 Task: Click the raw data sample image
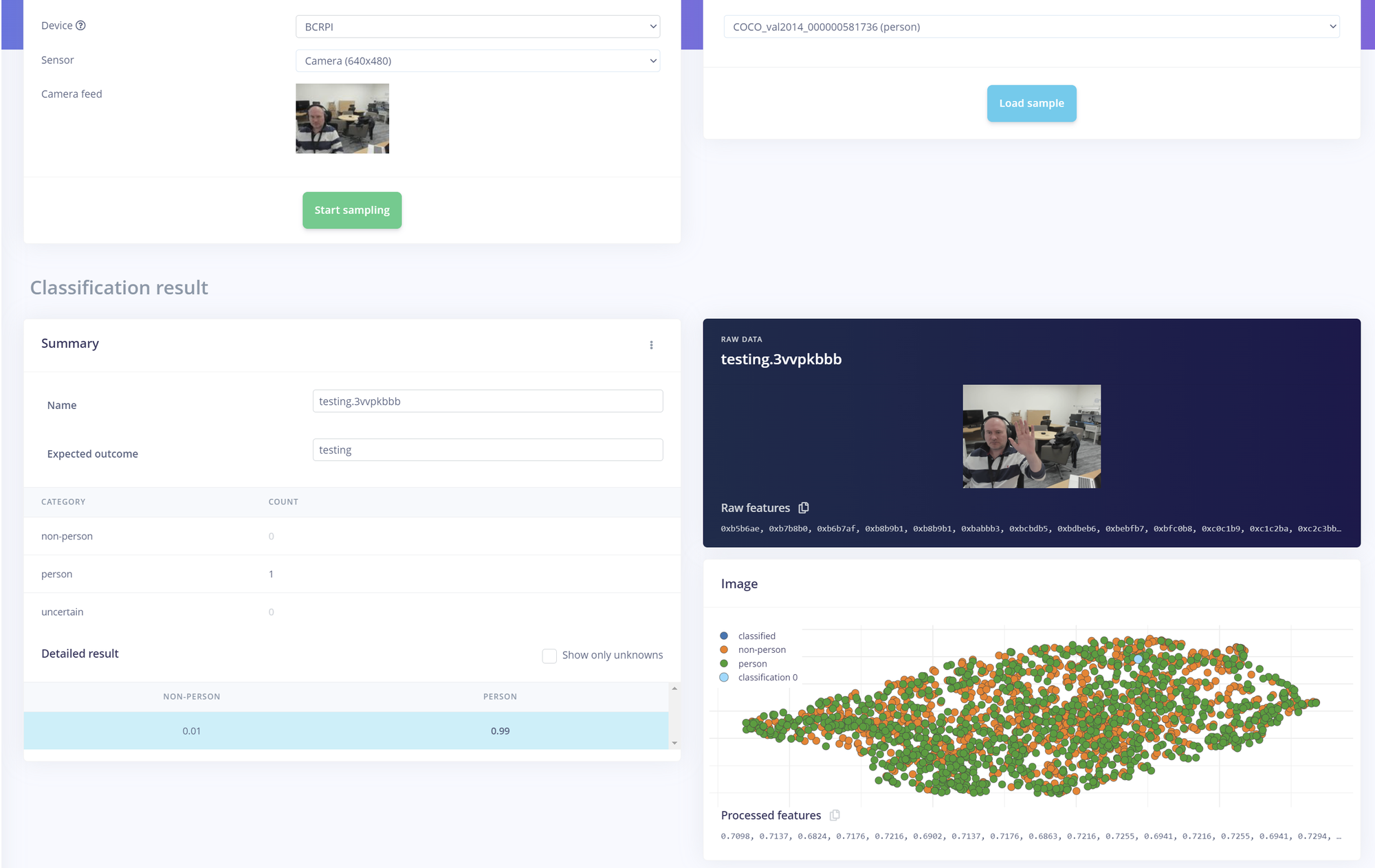coord(1031,436)
